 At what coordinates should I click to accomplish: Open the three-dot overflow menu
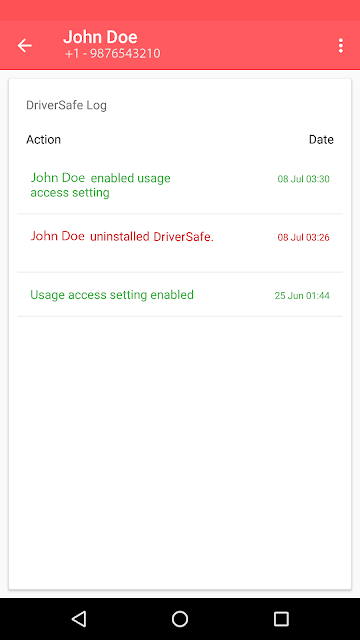click(340, 45)
